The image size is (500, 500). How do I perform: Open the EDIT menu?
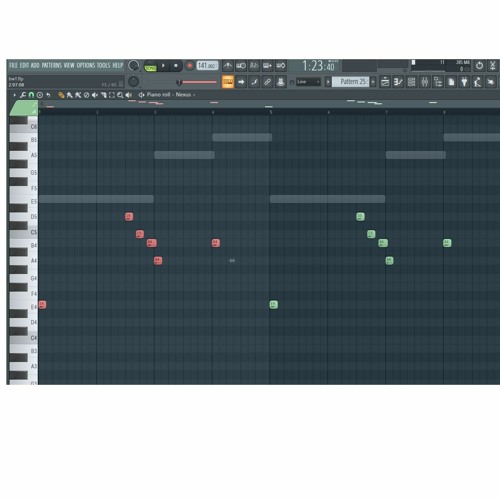coord(24,65)
